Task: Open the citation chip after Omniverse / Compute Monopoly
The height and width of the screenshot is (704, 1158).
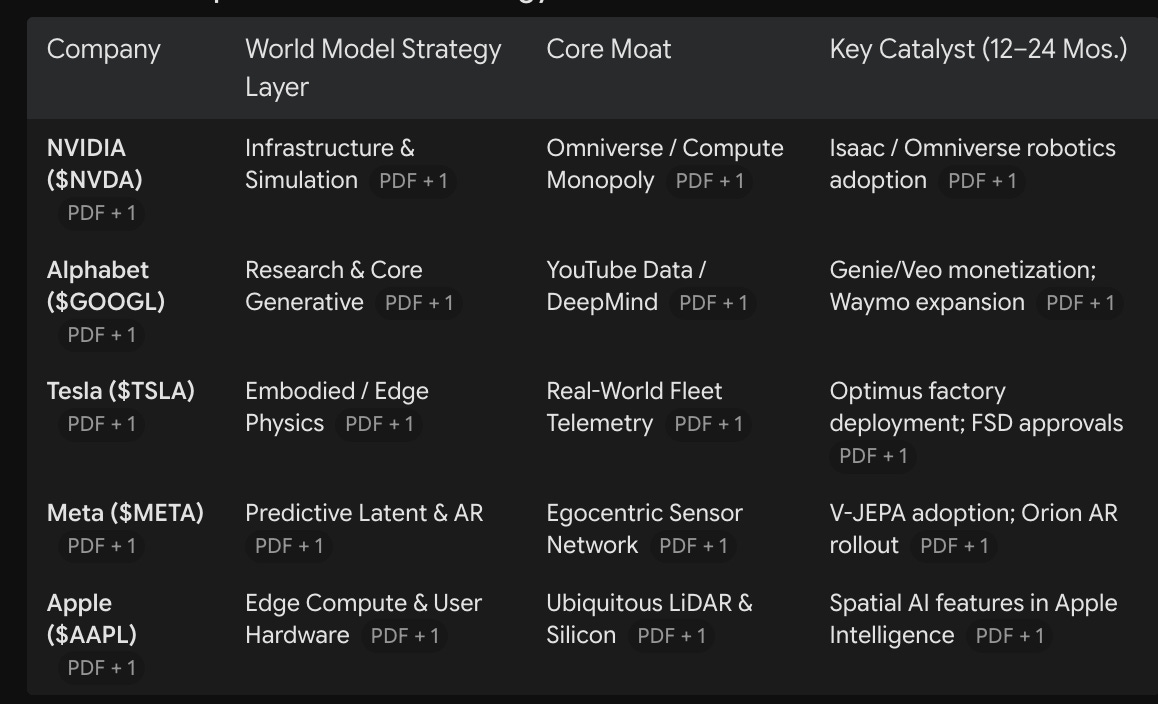Action: tap(710, 181)
